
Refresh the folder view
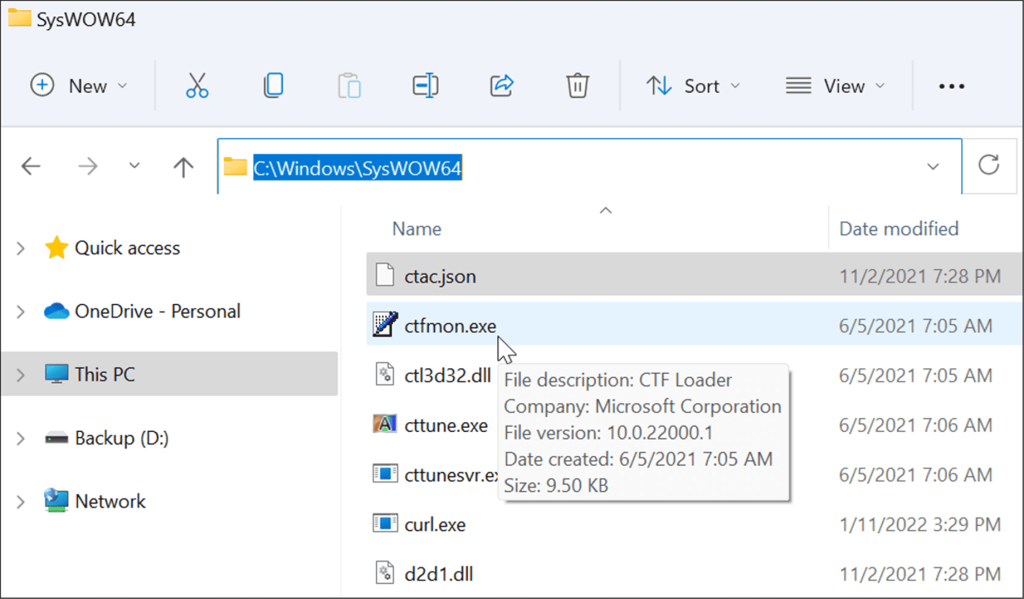pos(989,165)
